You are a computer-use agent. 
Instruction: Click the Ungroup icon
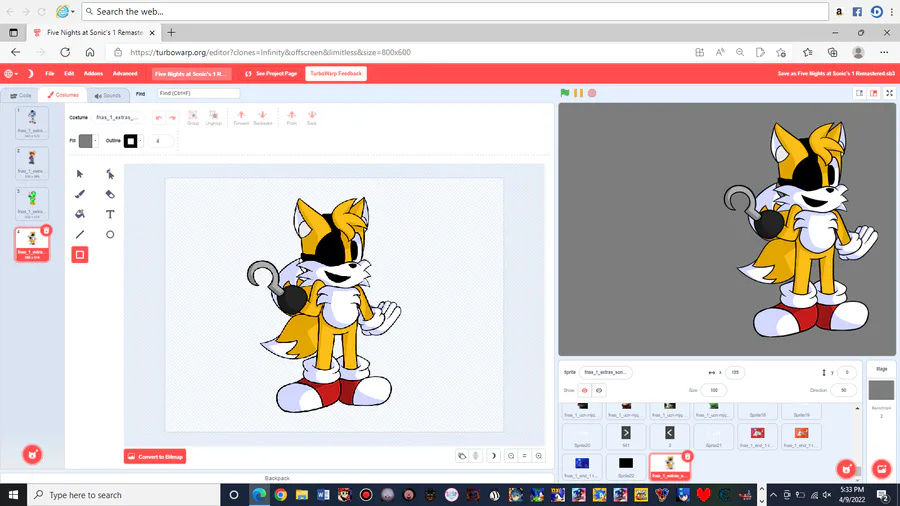tap(214, 118)
